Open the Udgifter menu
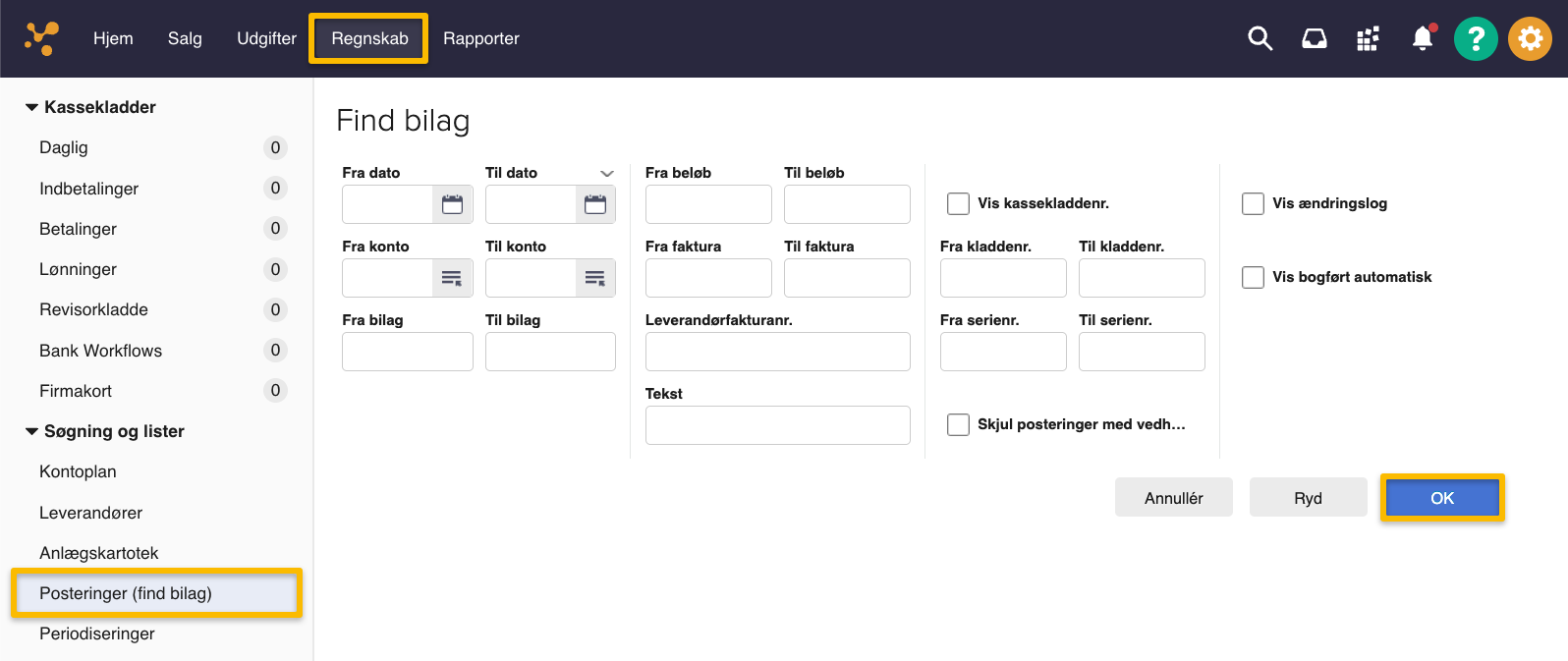Viewport: 1568px width, 661px height. (x=266, y=38)
